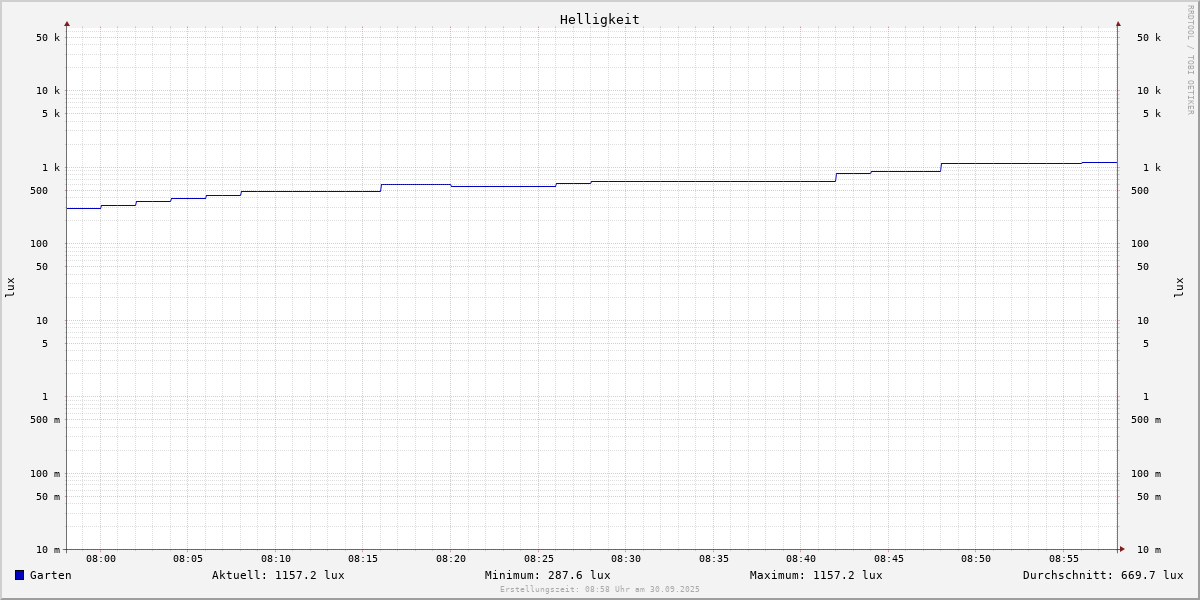Click the right-side lux axis title
The width and height of the screenshot is (1200, 600).
click(1179, 287)
